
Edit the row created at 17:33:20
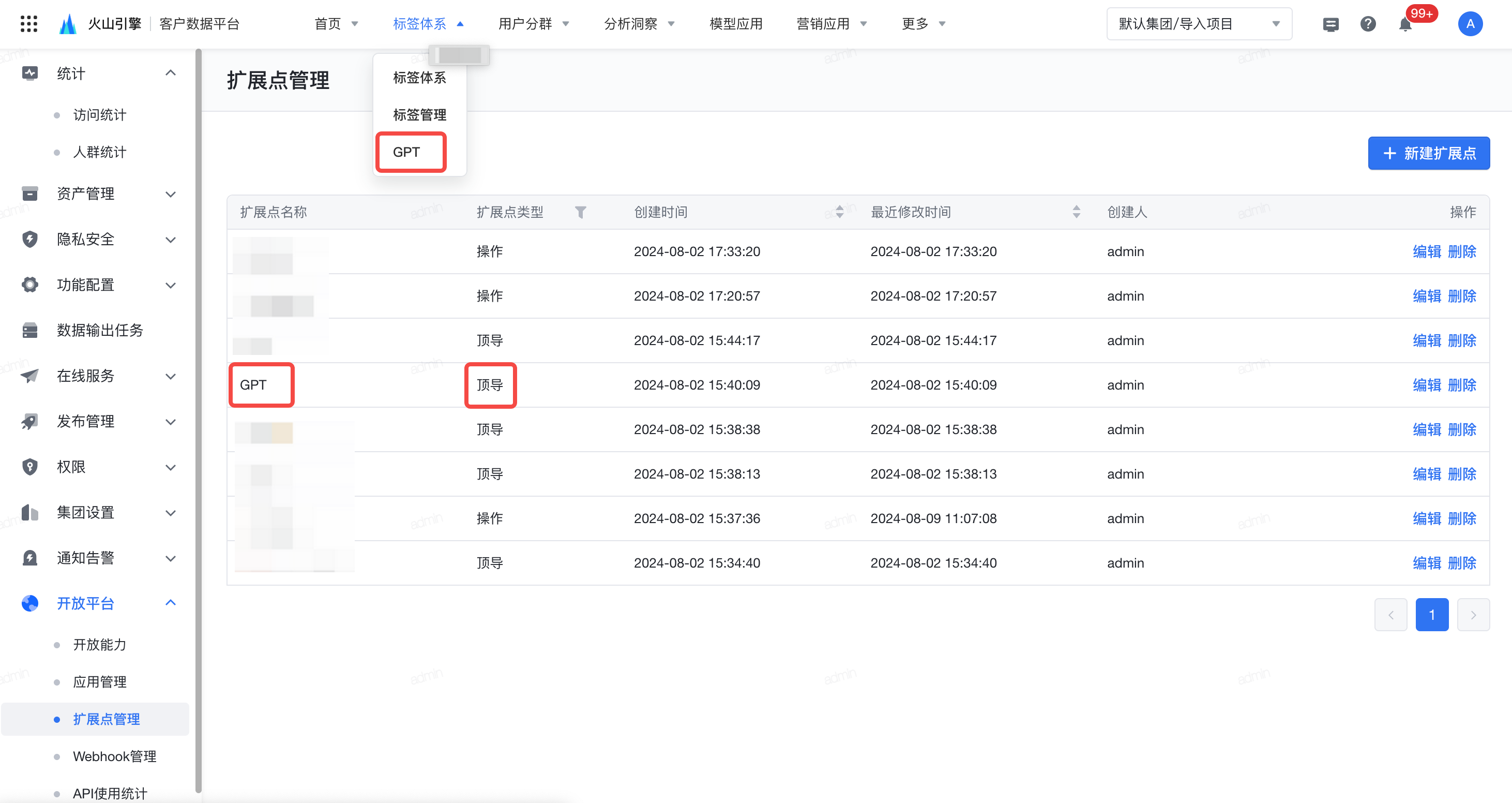pos(1427,251)
